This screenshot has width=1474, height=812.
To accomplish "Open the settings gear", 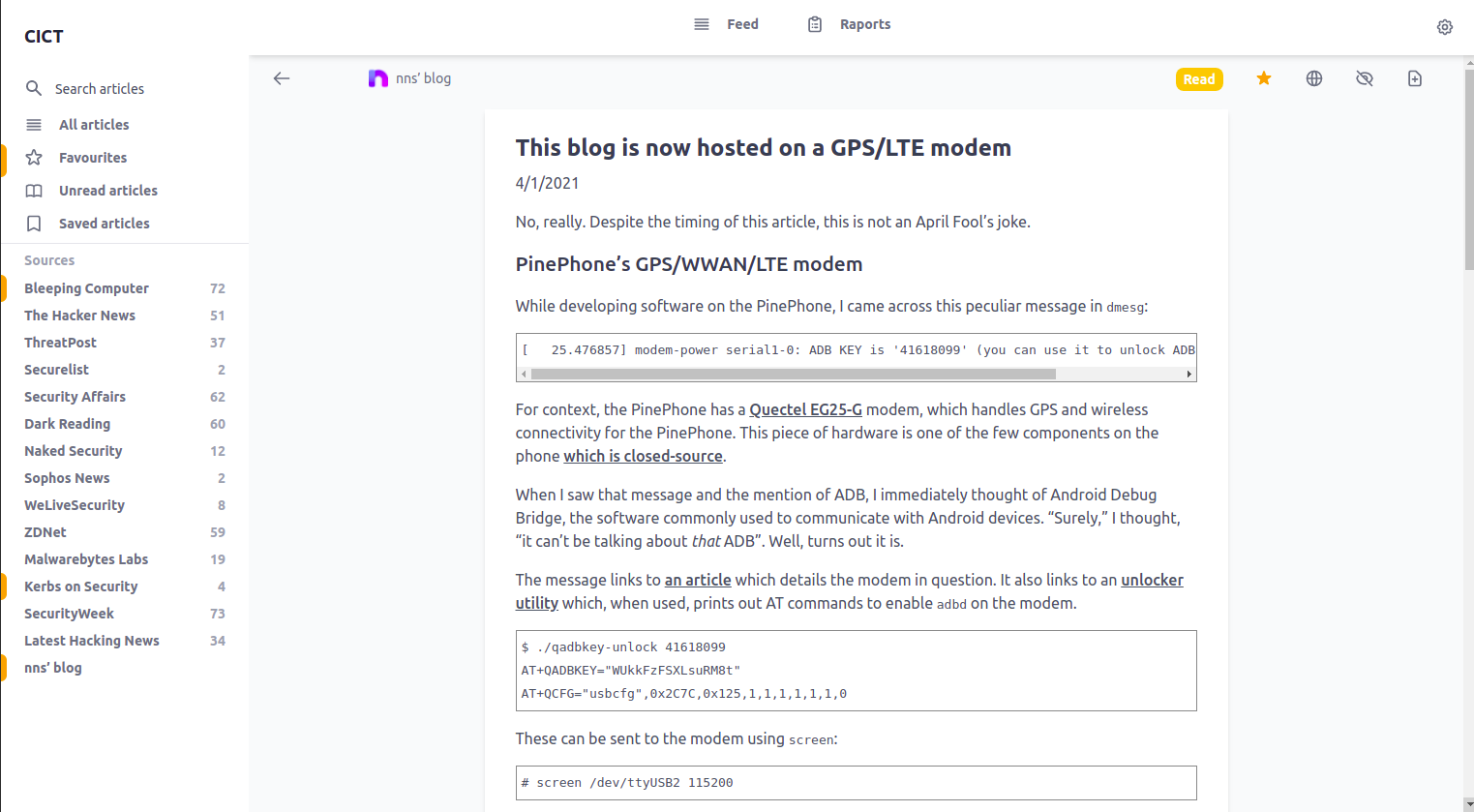I will [x=1444, y=27].
